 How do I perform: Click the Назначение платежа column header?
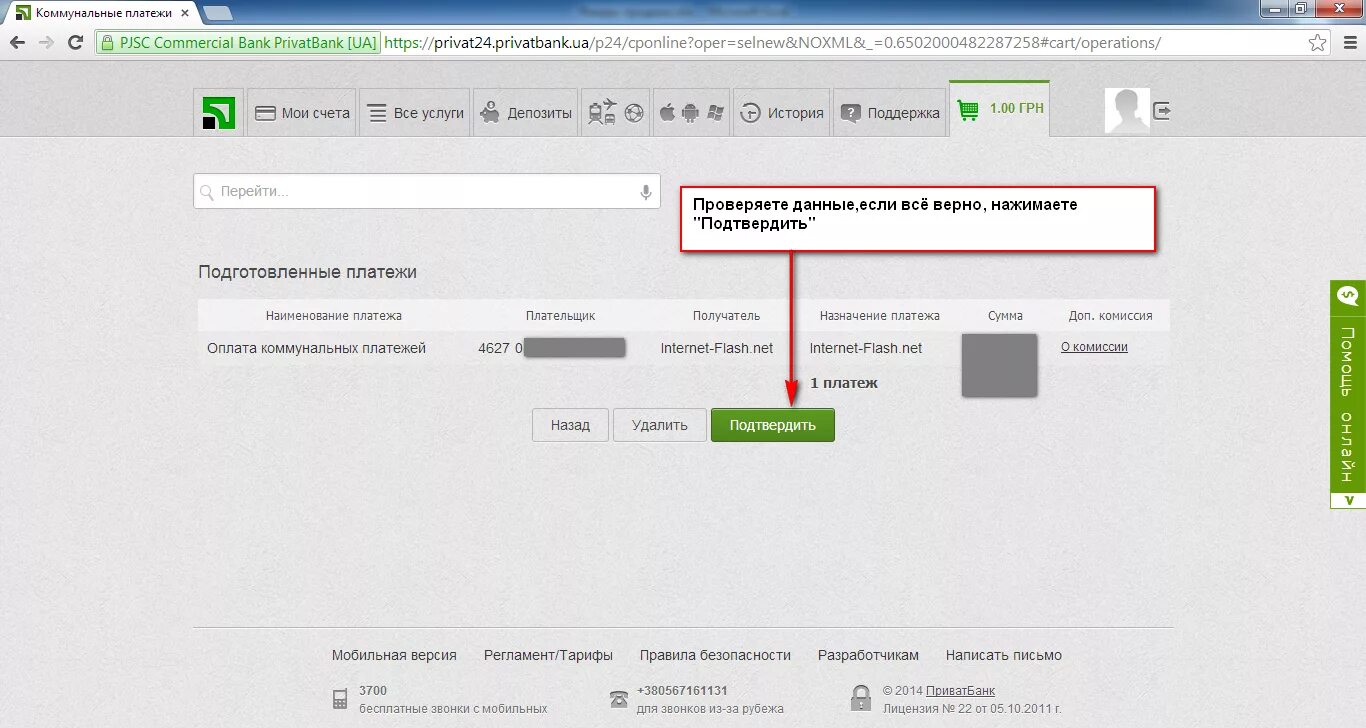point(880,315)
